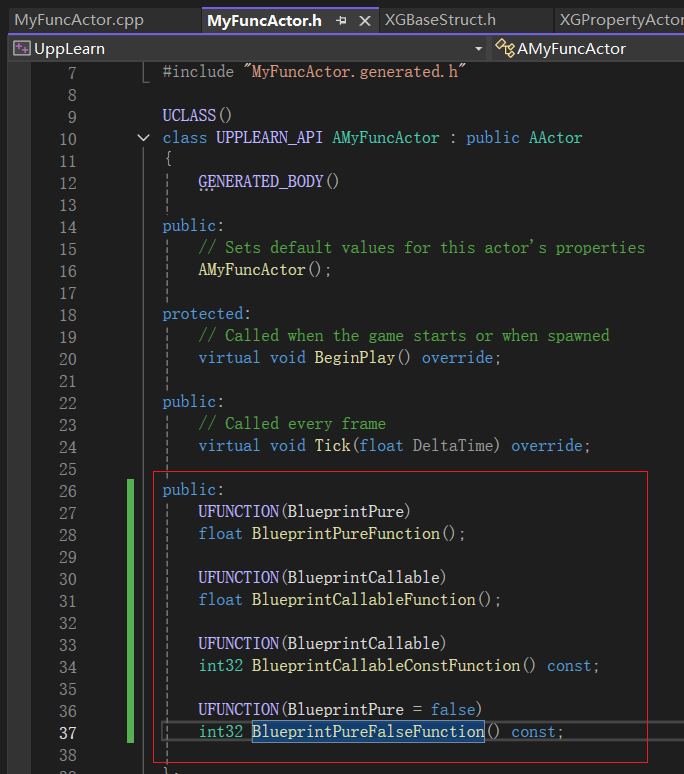Image resolution: width=684 pixels, height=774 pixels.
Task: Open the XGBaseStruct.h tab
Action: [440, 20]
